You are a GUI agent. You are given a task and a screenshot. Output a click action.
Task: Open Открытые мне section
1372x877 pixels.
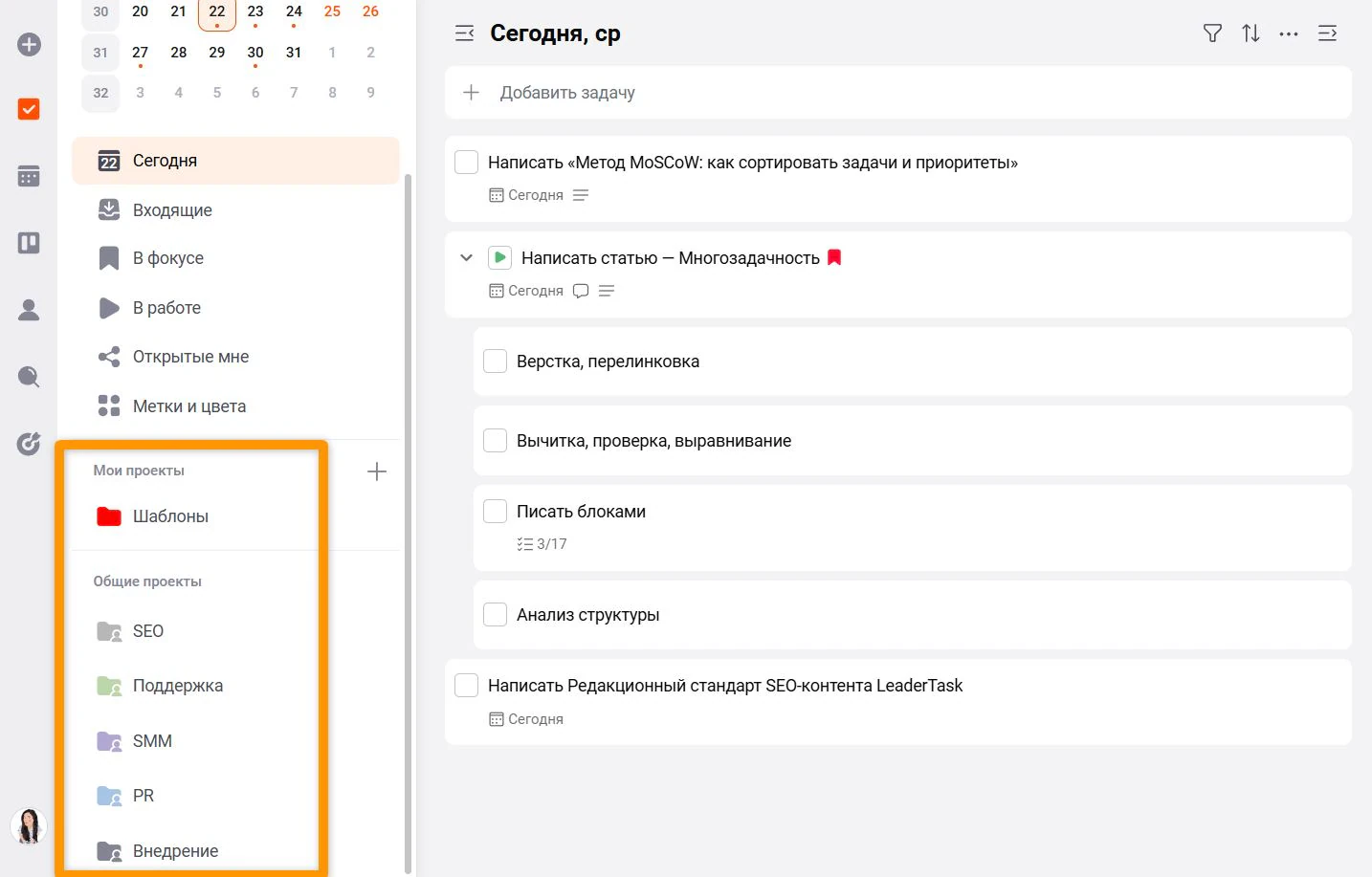click(x=235, y=357)
